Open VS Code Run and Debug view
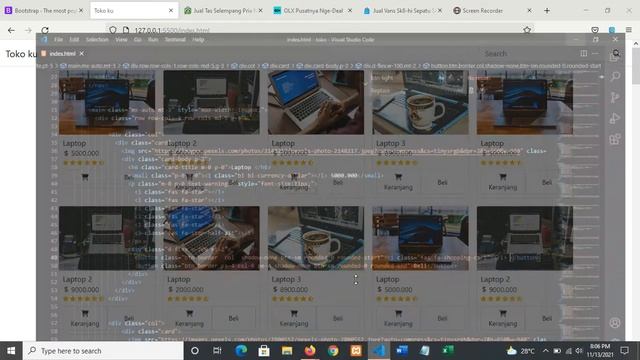This screenshot has width=640, height=360. coord(615,118)
